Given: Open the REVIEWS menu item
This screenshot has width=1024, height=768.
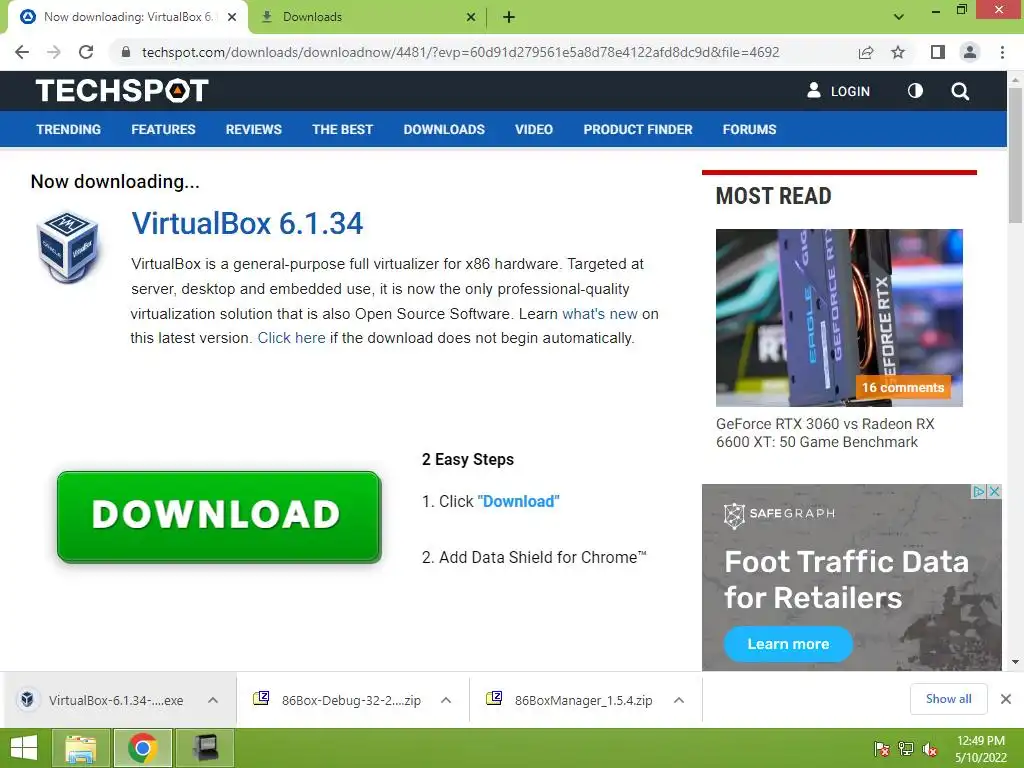Looking at the screenshot, I should click(253, 129).
